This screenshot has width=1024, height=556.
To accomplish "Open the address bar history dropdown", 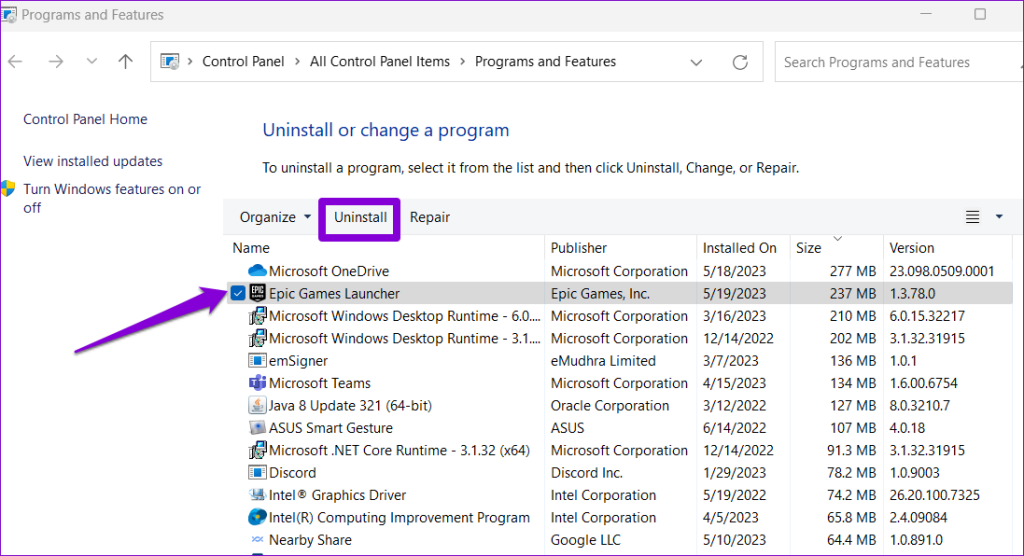I will 696,63.
